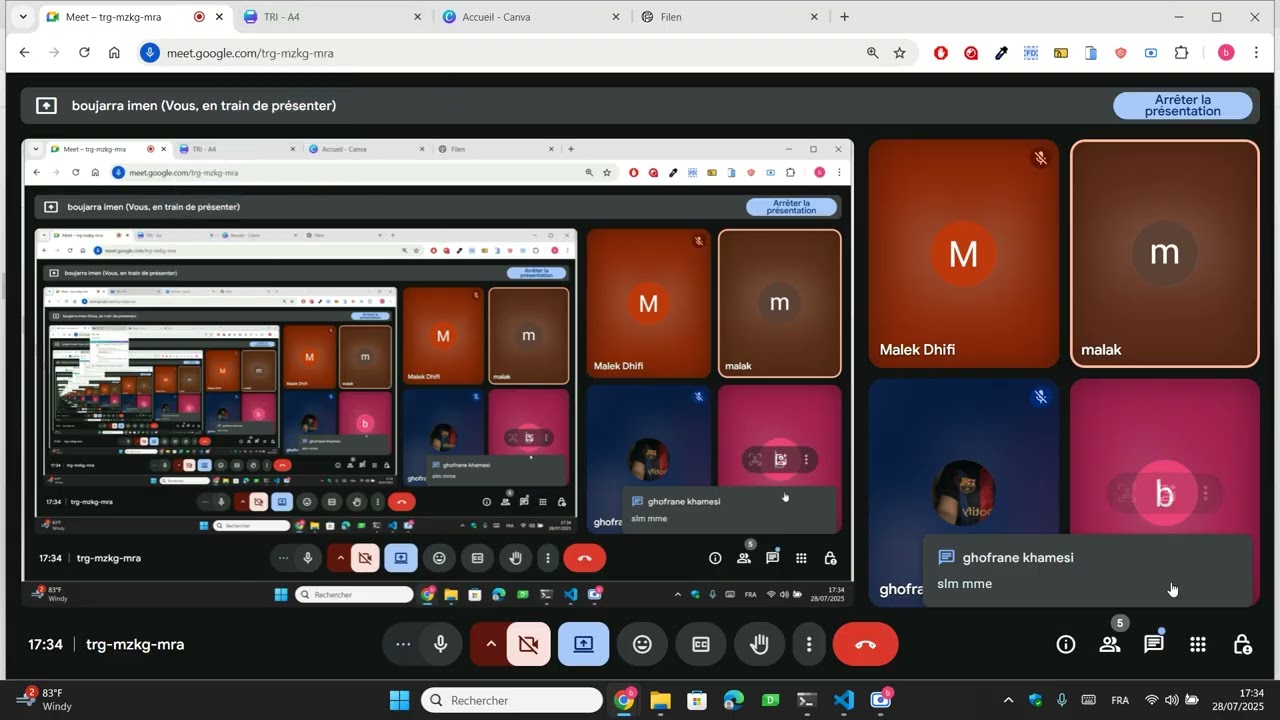
Task: Leave the call with red hang-up button
Action: [866, 645]
